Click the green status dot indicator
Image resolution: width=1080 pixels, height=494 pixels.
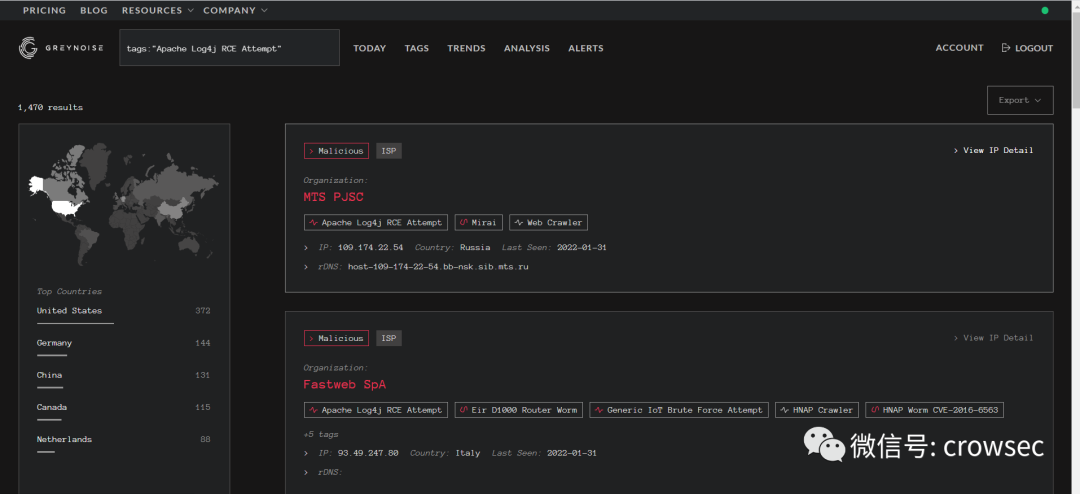click(x=1045, y=10)
